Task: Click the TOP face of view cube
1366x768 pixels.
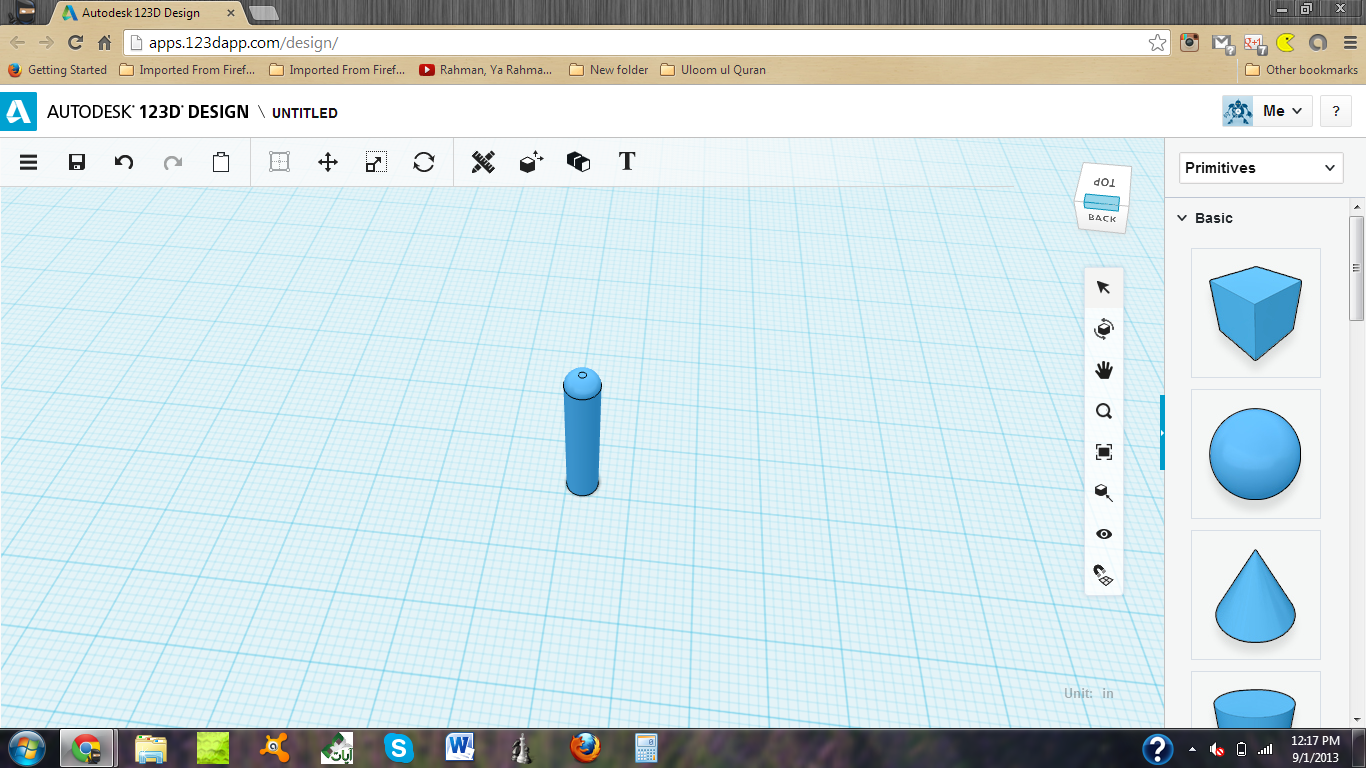Action: (x=1103, y=182)
